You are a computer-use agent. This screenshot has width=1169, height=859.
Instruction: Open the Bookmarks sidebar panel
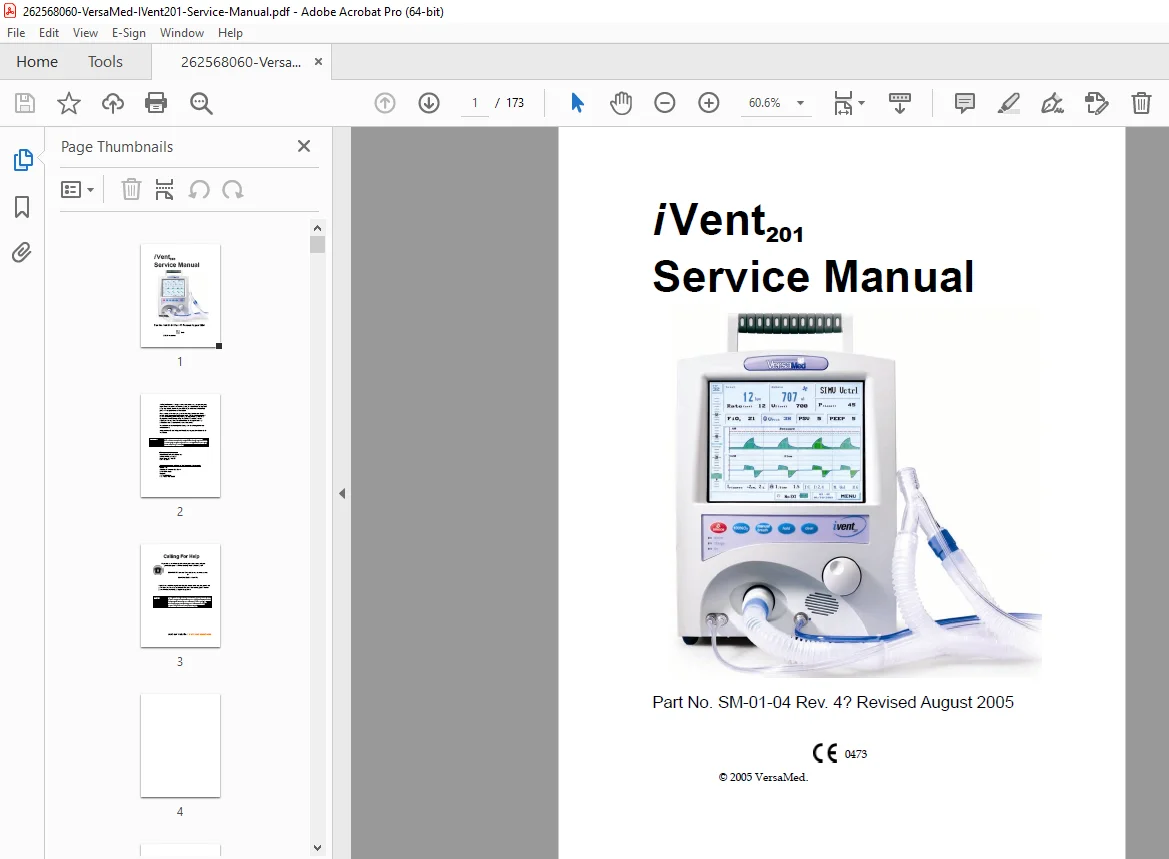[x=22, y=207]
